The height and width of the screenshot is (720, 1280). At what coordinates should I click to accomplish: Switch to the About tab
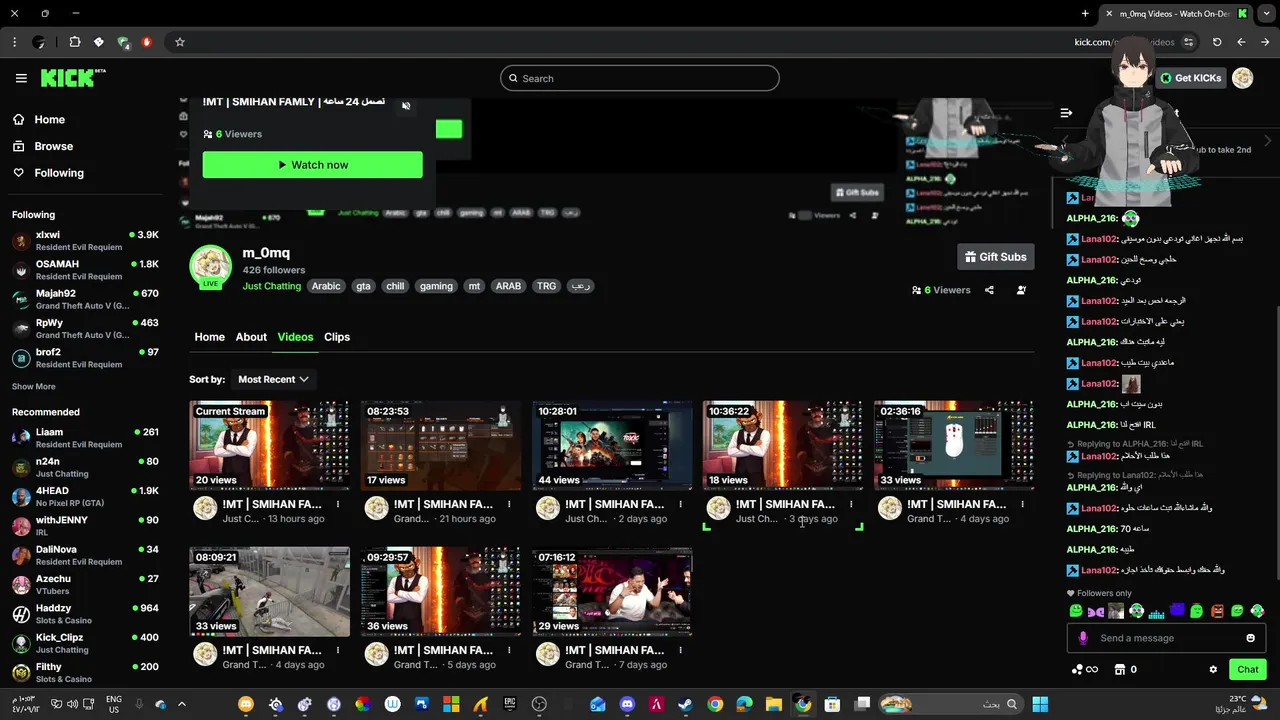click(x=251, y=337)
